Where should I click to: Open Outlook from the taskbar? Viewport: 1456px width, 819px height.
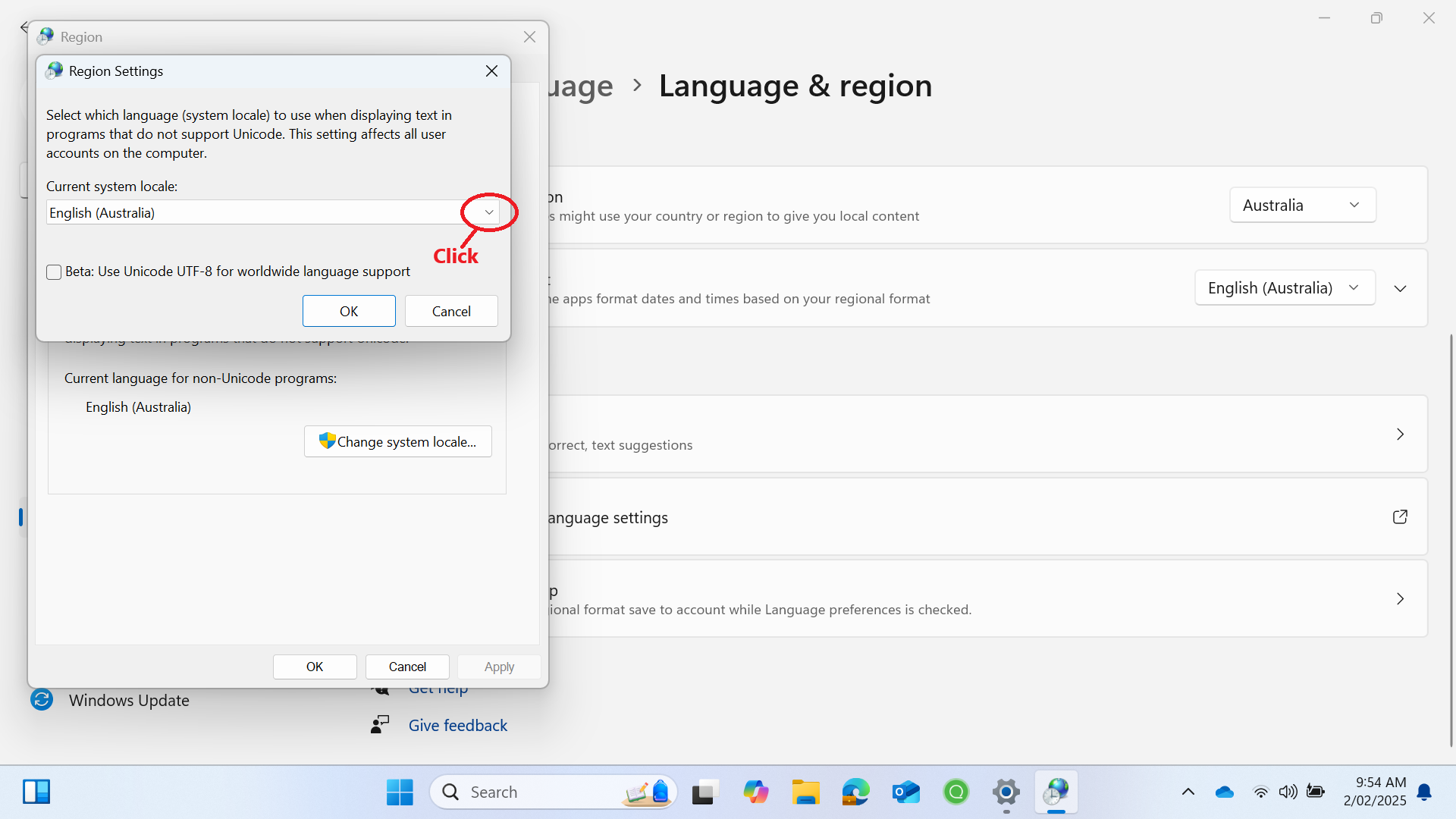tap(905, 792)
